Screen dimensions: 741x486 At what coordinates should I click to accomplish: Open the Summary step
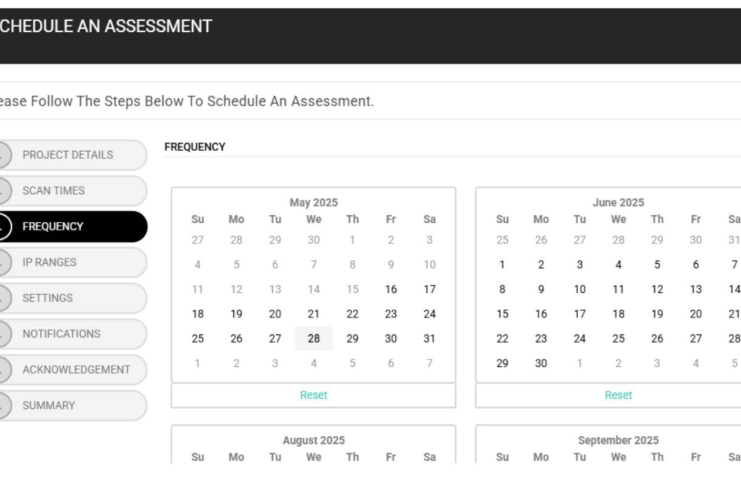coord(49,406)
